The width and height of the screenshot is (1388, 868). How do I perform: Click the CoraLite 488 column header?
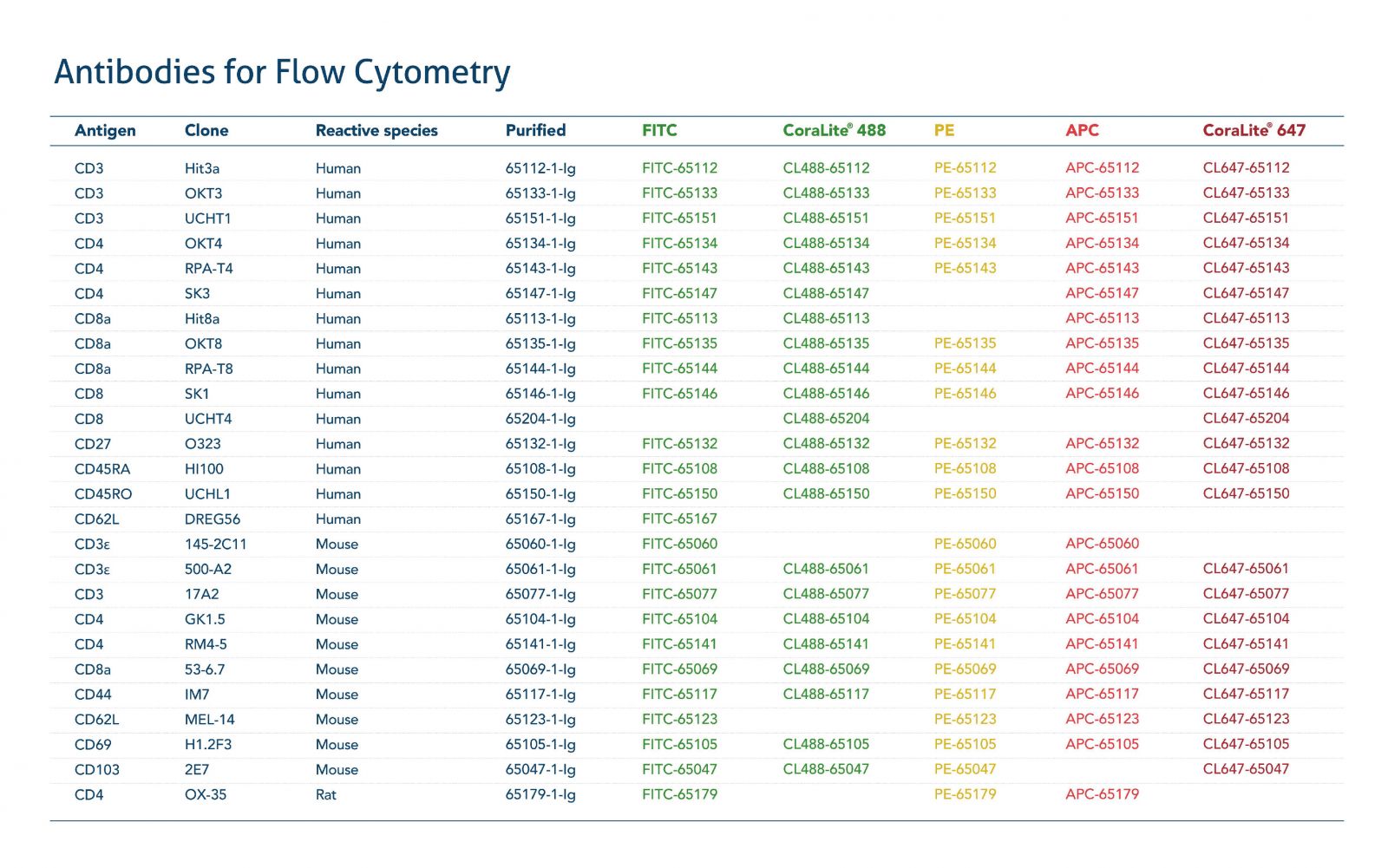[x=835, y=130]
